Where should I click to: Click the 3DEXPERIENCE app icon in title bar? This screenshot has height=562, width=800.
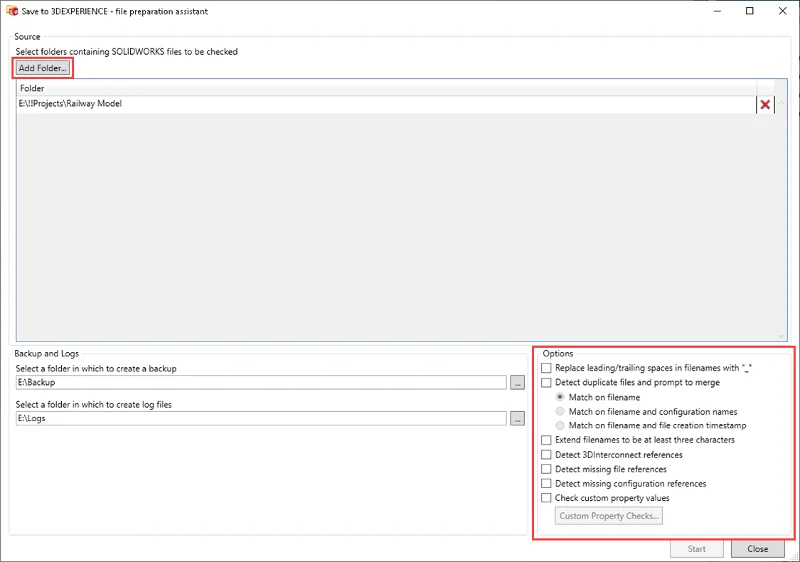[x=12, y=10]
